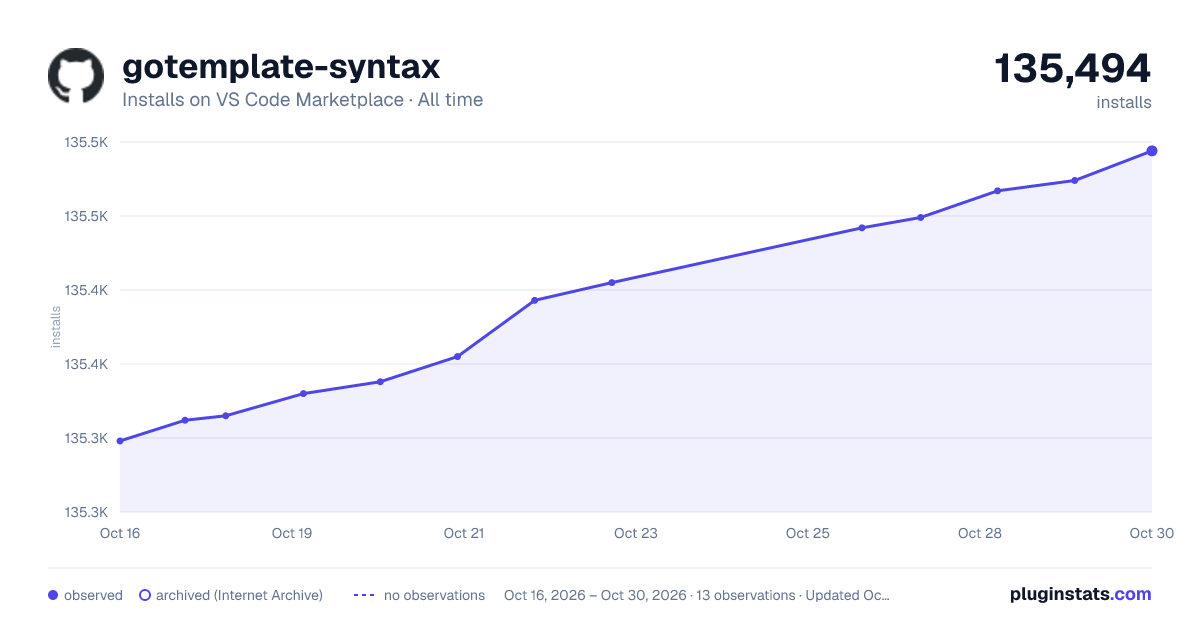Select the 135,494 total installs figure

click(x=1073, y=69)
